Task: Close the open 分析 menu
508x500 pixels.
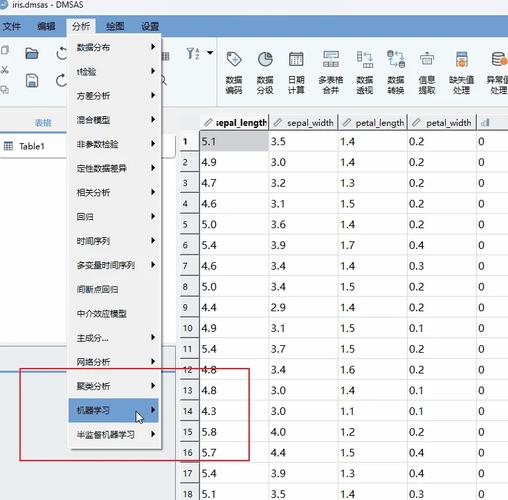Action: pyautogui.click(x=81, y=26)
